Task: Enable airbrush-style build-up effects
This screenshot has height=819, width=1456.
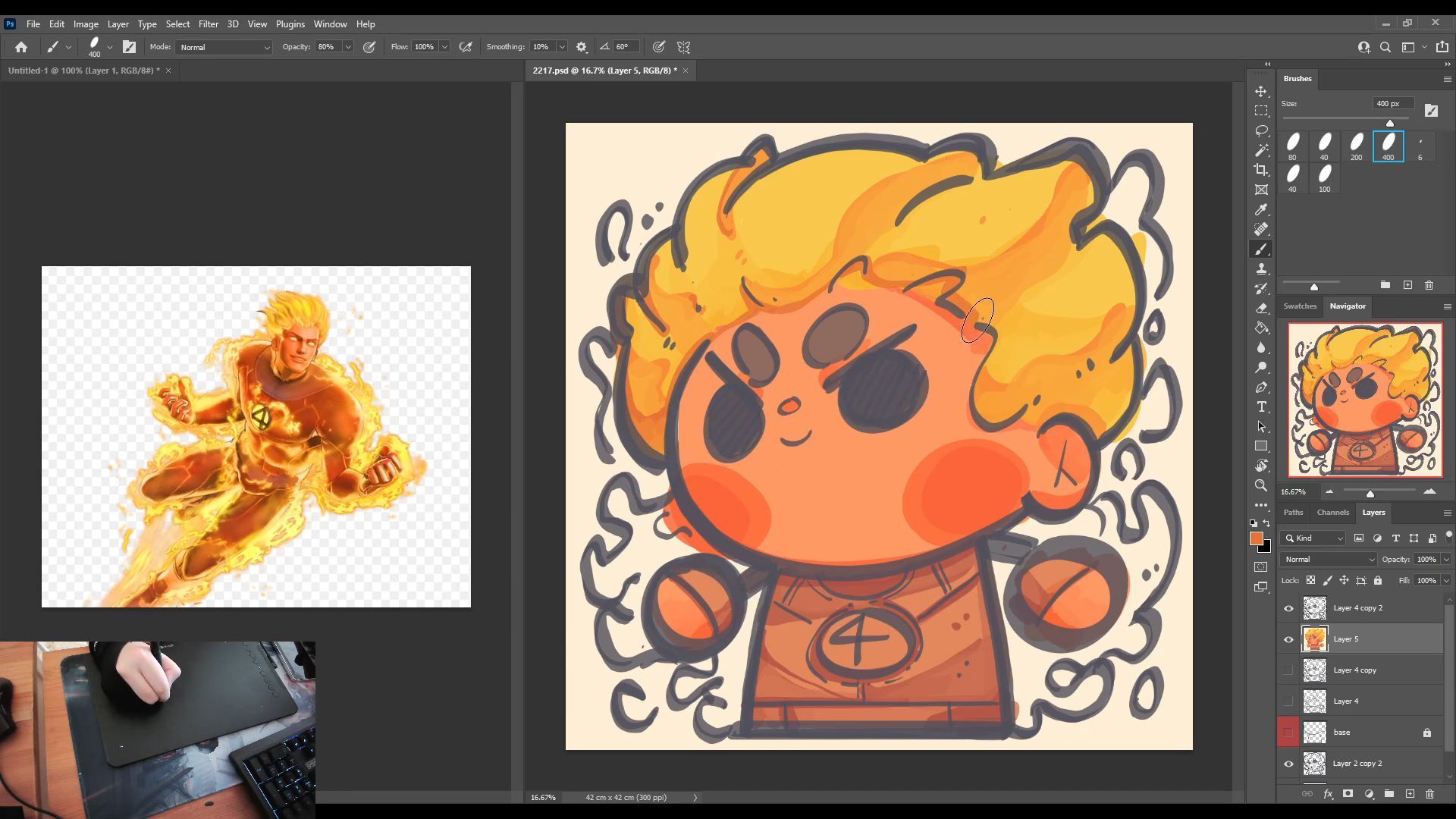Action: (x=466, y=47)
